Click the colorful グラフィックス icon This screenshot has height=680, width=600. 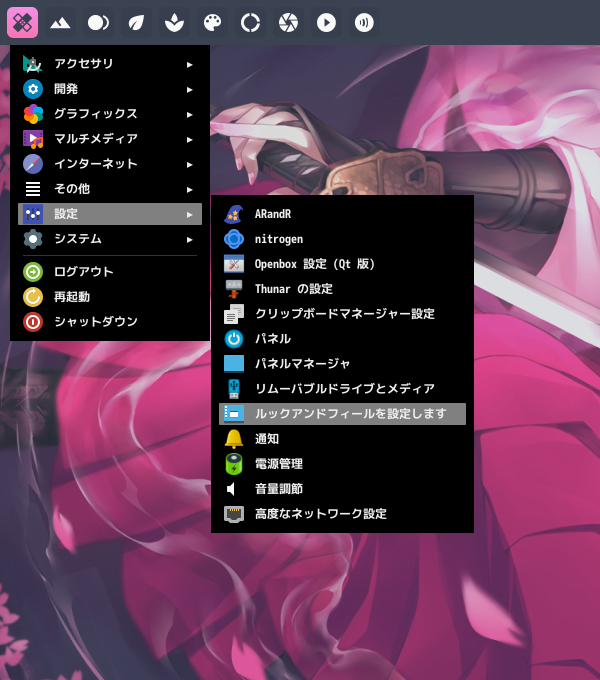[33, 114]
